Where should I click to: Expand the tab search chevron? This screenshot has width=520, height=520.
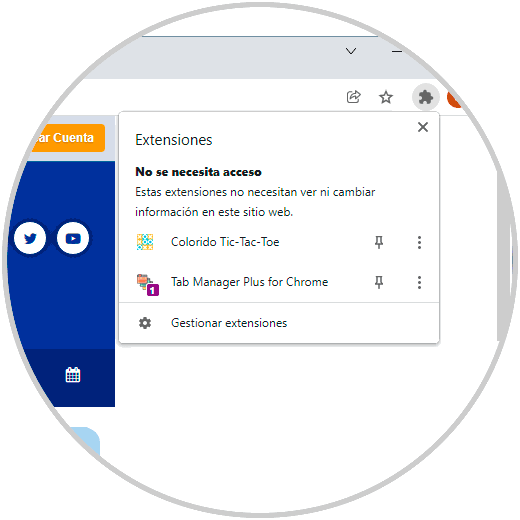pyautogui.click(x=351, y=51)
